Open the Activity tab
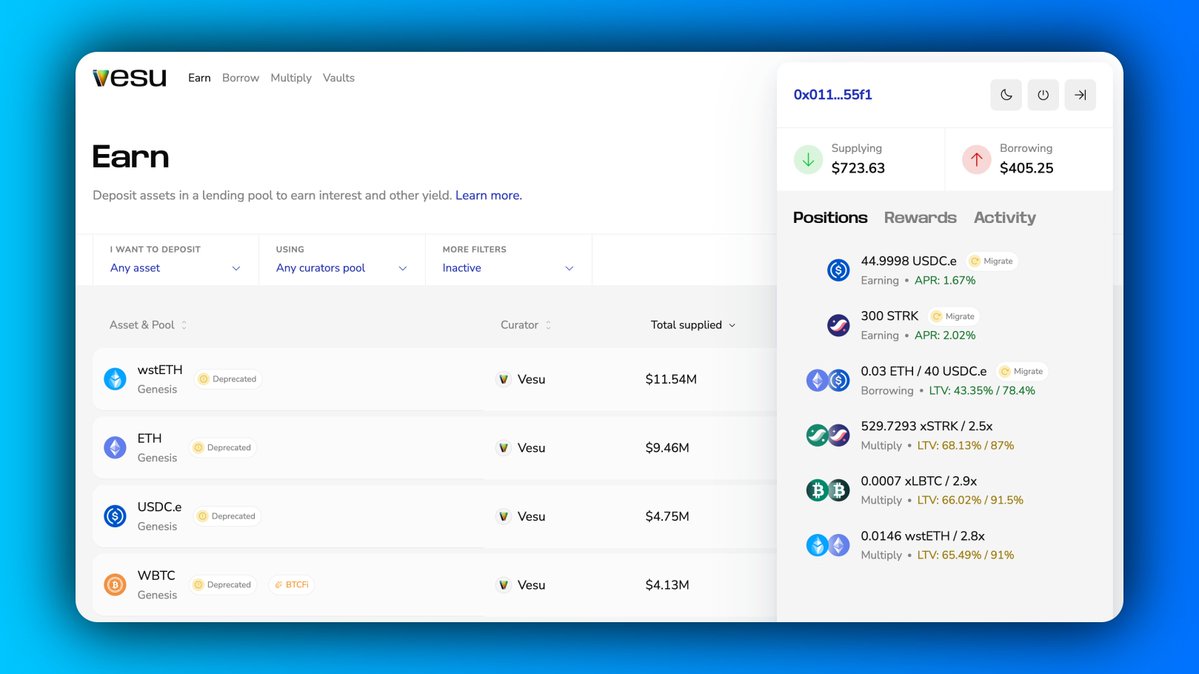The width and height of the screenshot is (1199, 674). [1004, 217]
